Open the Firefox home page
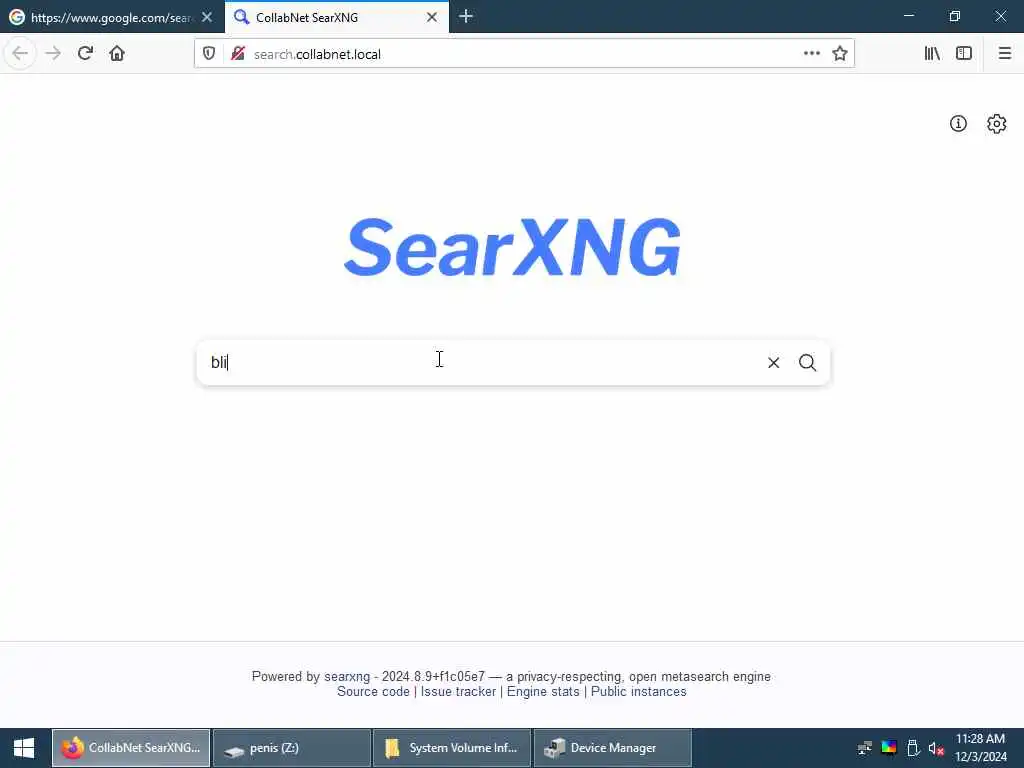1024x768 pixels. coord(117,54)
